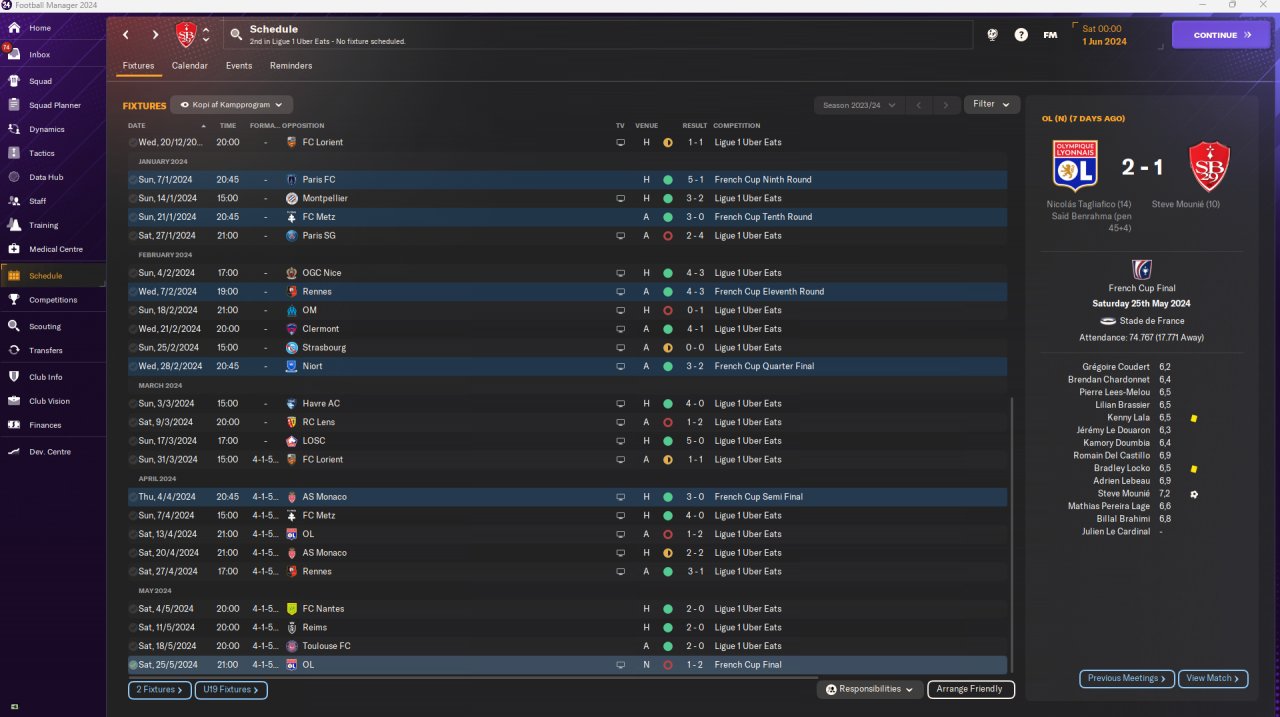Go forward with the right arrow

(x=155, y=35)
